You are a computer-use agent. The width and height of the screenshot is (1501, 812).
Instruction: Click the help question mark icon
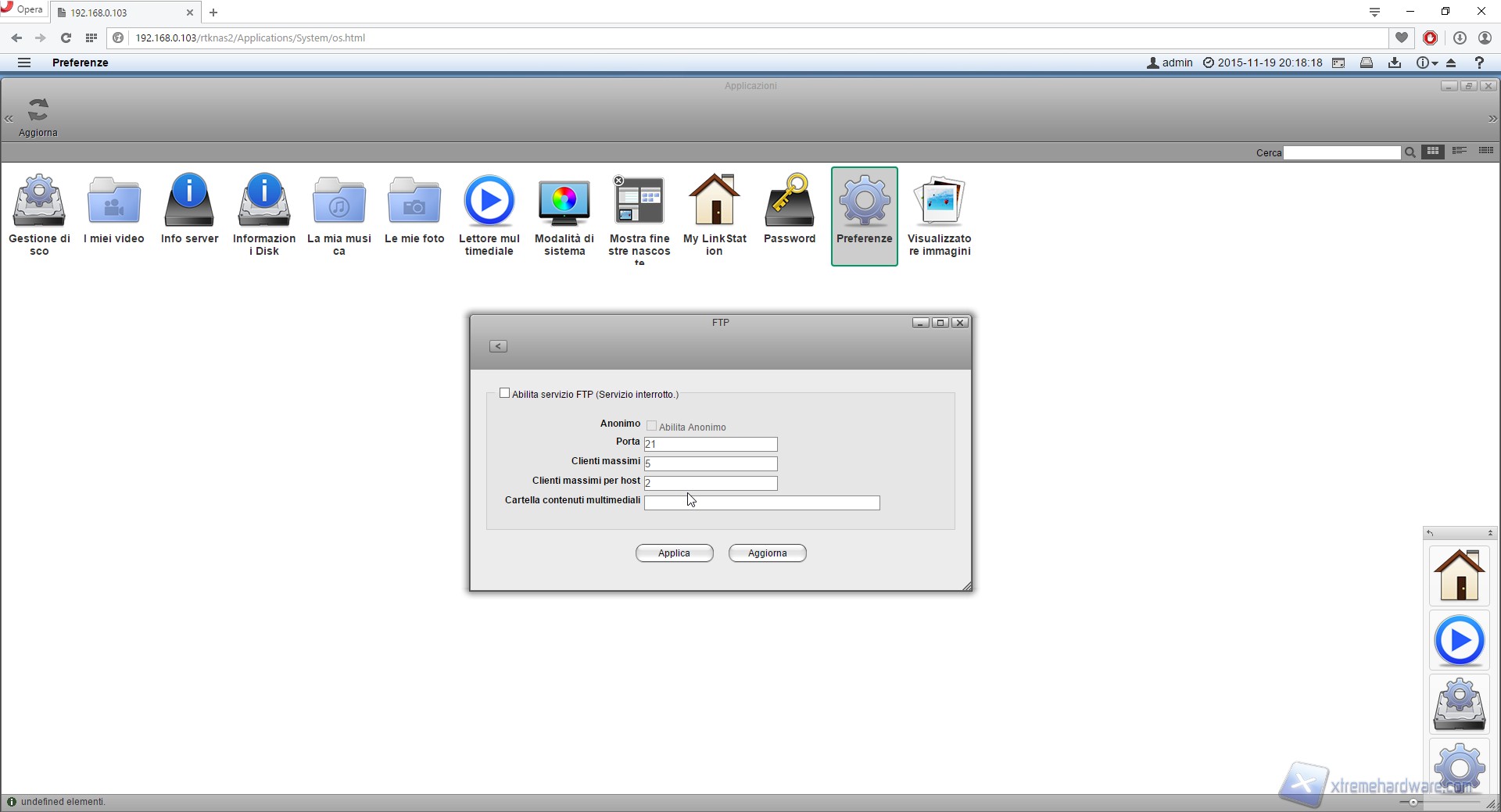[1479, 63]
